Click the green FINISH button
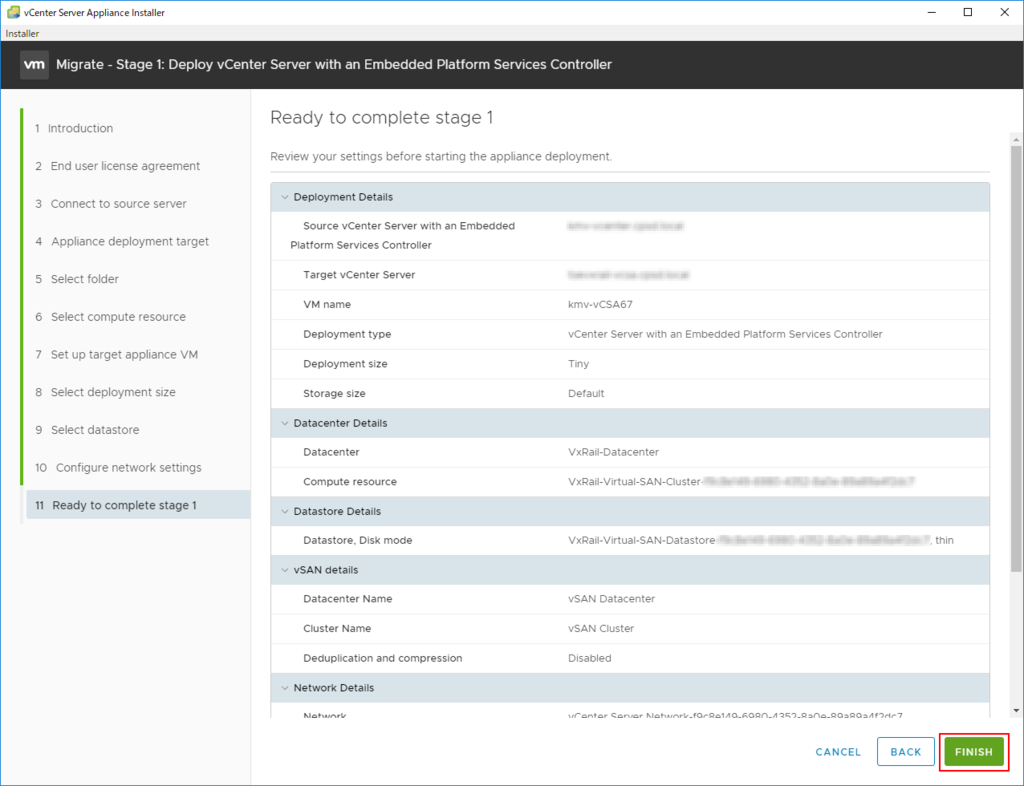Screen dimensions: 1024x786 973,752
